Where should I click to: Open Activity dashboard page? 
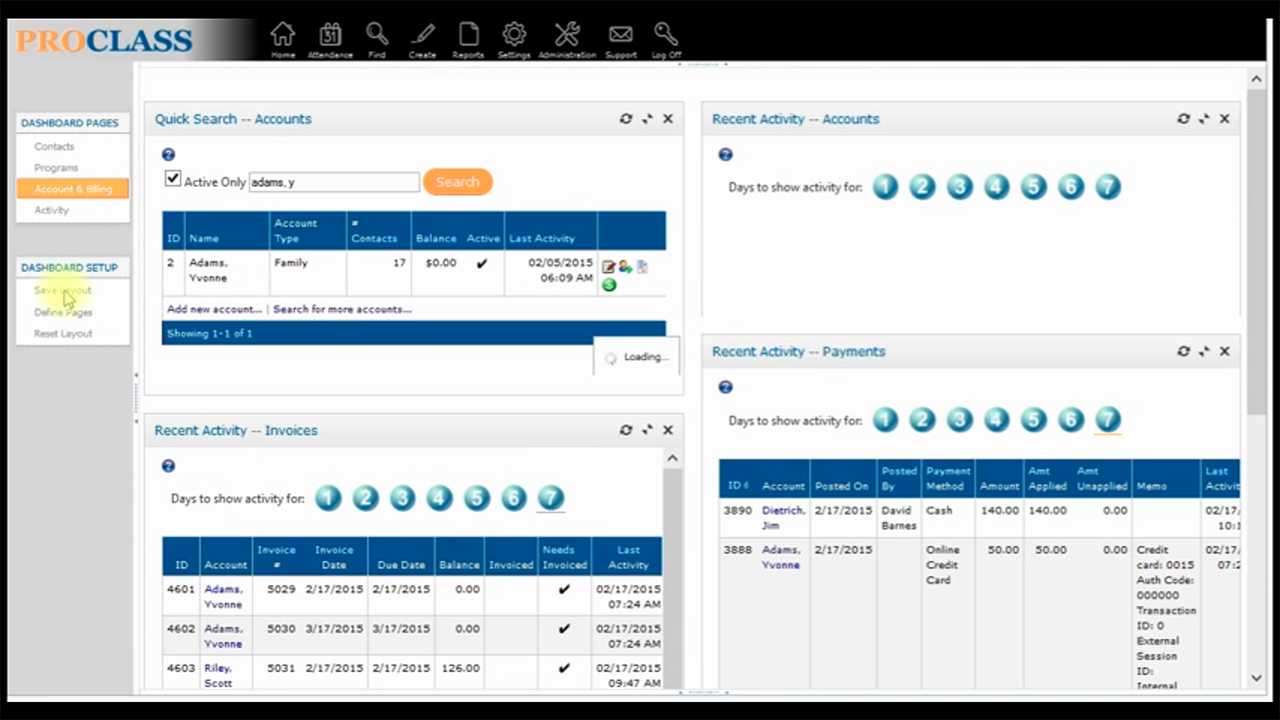coord(51,210)
